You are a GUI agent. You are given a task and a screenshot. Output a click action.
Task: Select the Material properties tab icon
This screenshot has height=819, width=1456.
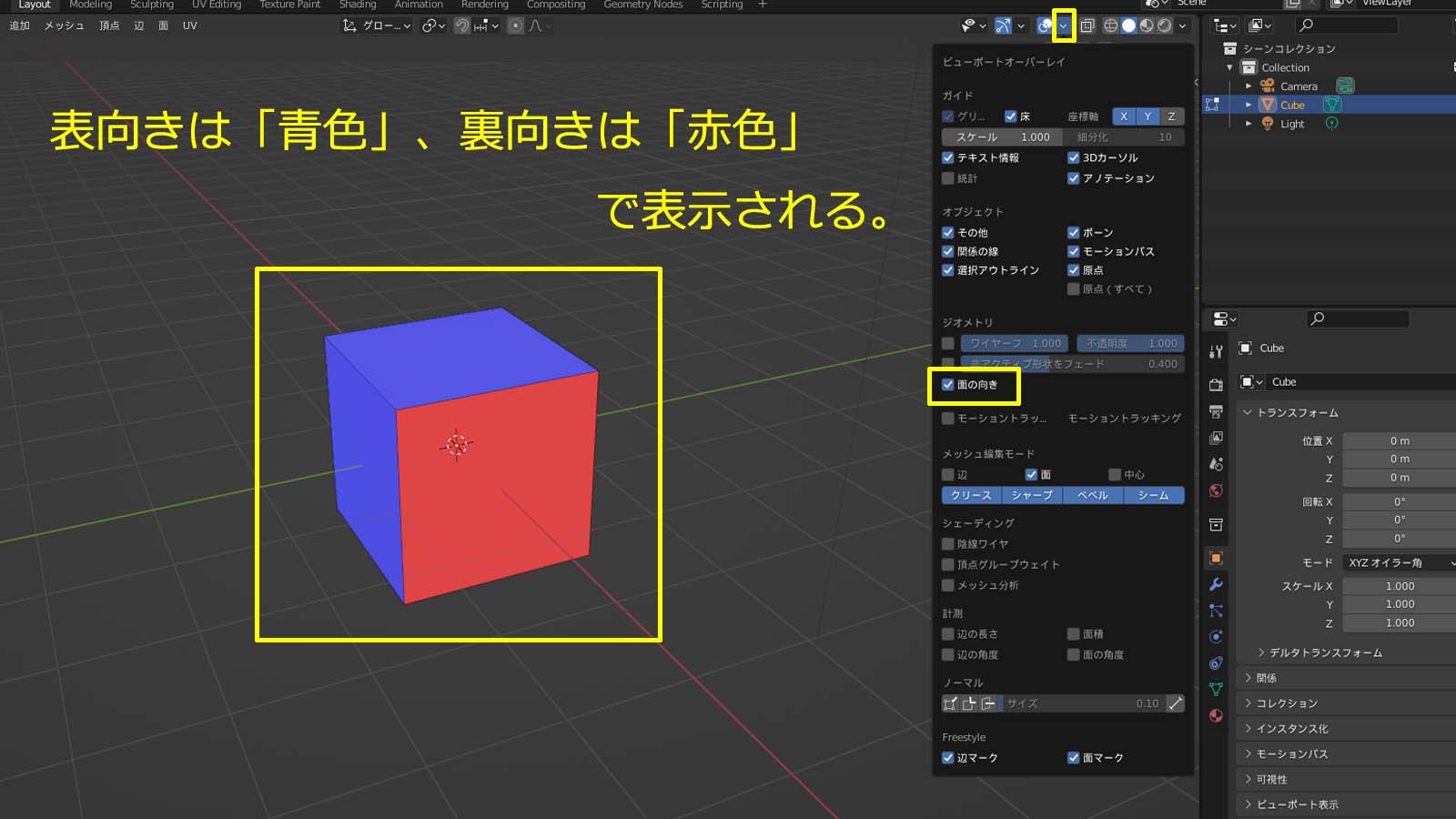(x=1216, y=715)
